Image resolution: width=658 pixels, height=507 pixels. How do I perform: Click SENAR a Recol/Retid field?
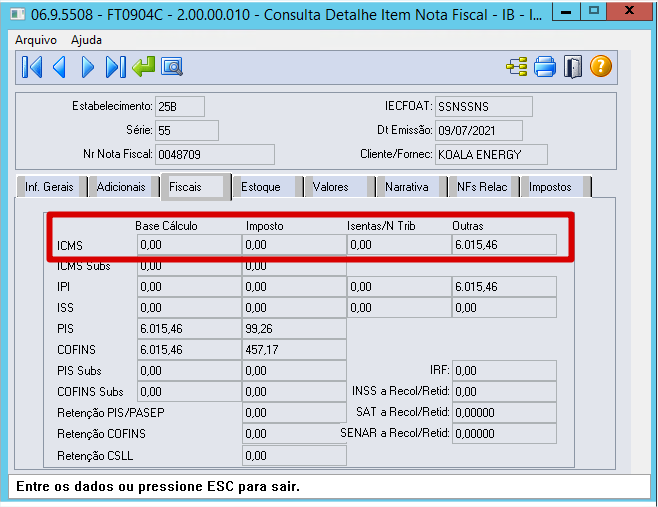[x=504, y=434]
